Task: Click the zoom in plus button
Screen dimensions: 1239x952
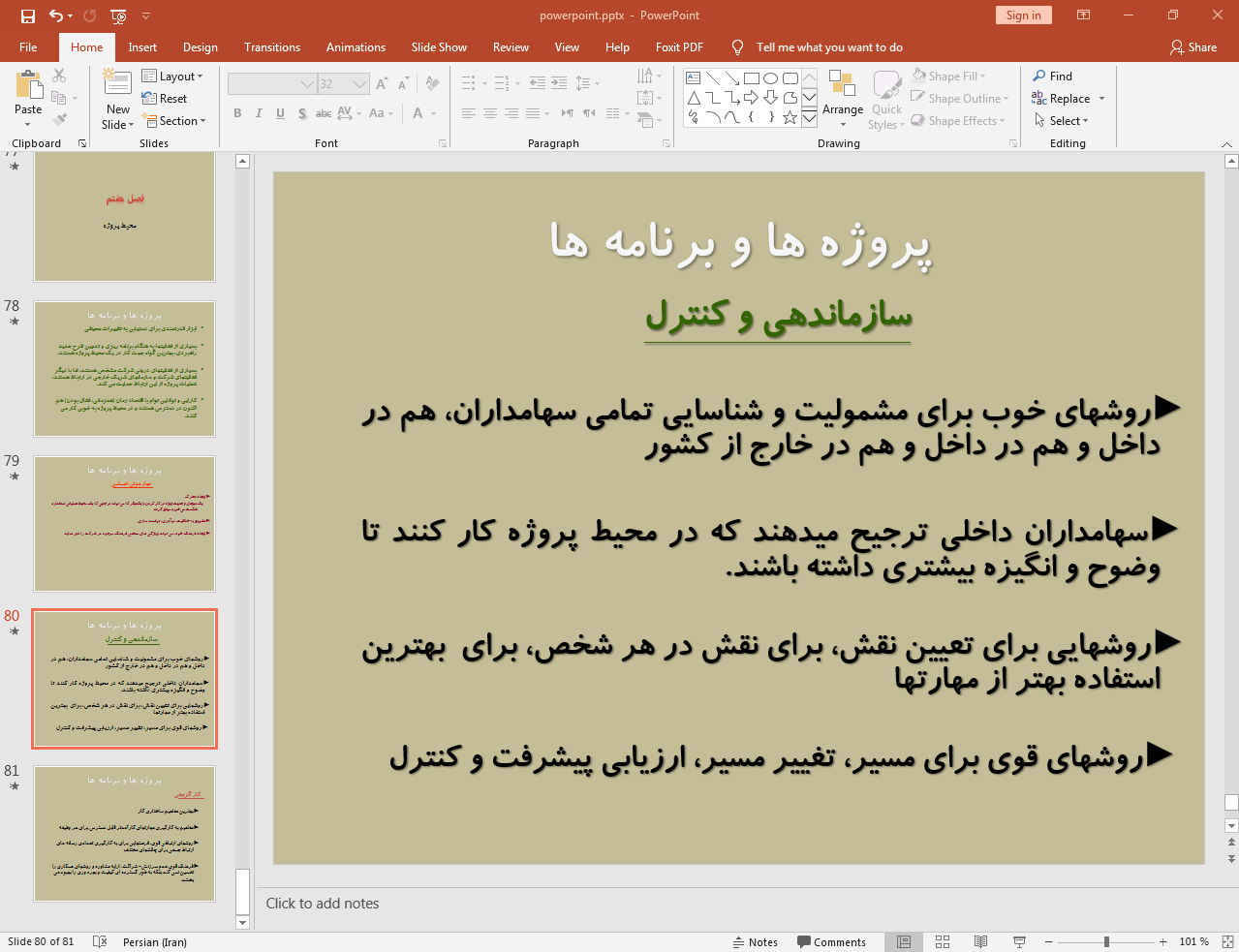Action: coord(1162,941)
